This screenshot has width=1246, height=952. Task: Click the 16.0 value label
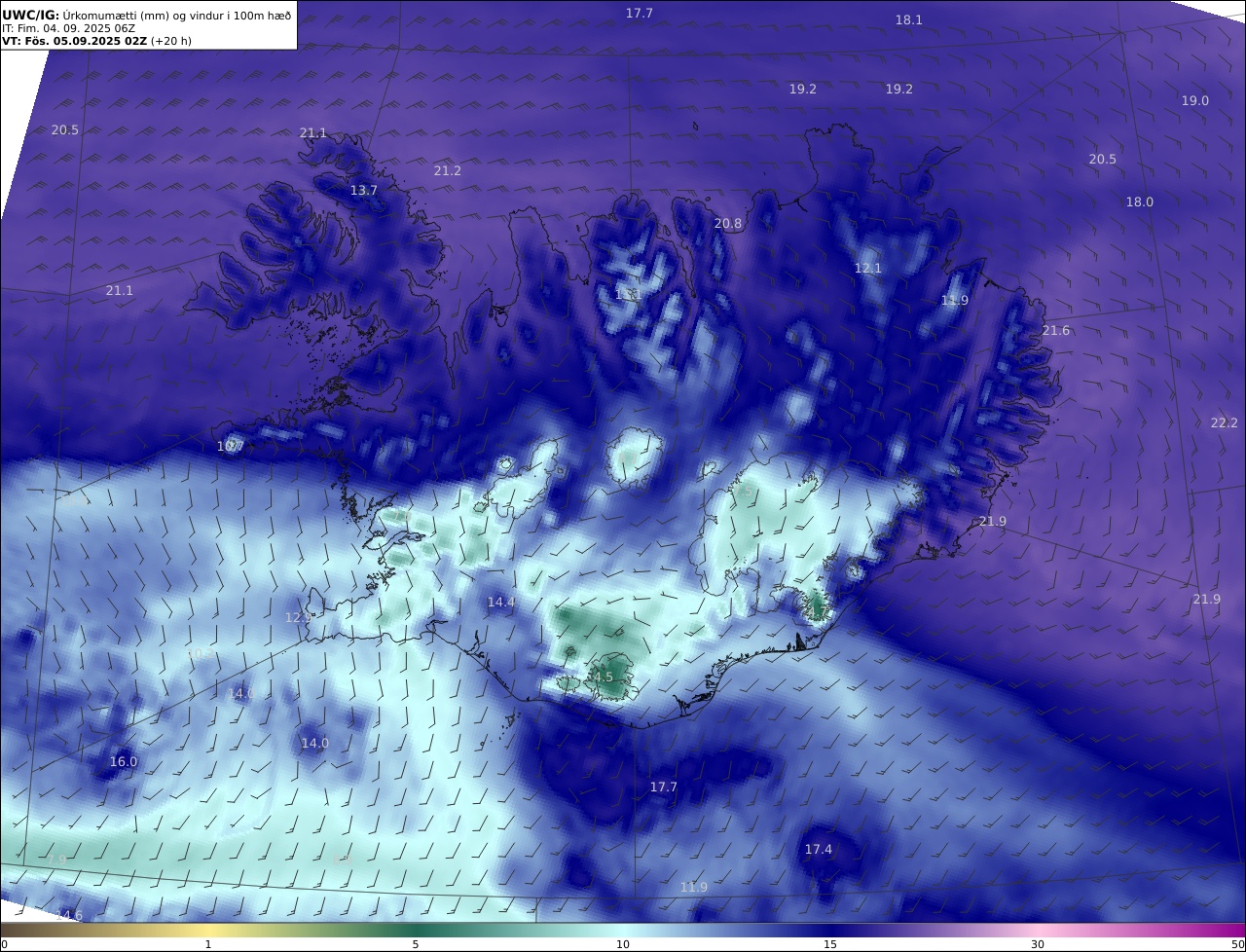coord(123,761)
